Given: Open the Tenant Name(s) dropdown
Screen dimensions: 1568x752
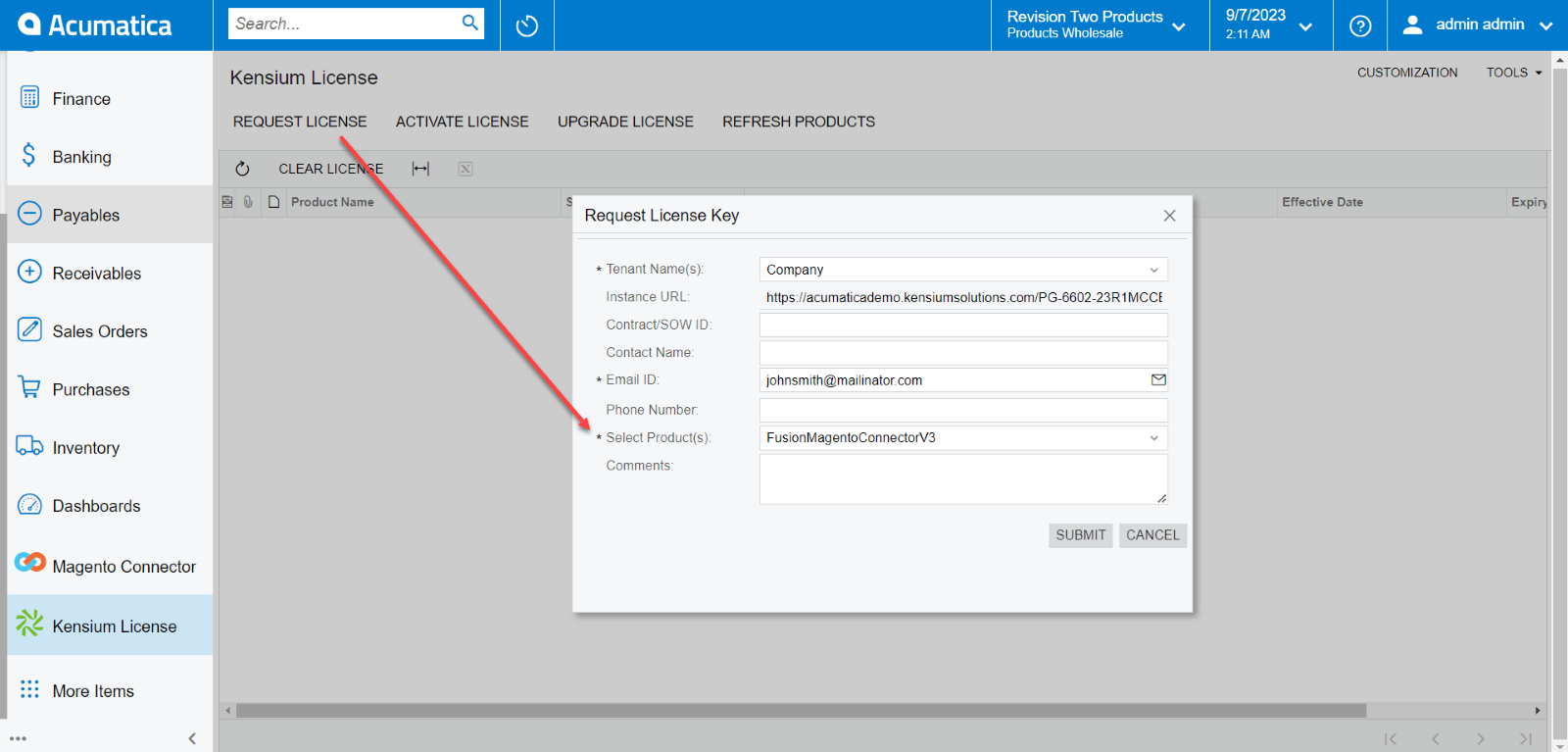Looking at the screenshot, I should pos(1153,270).
